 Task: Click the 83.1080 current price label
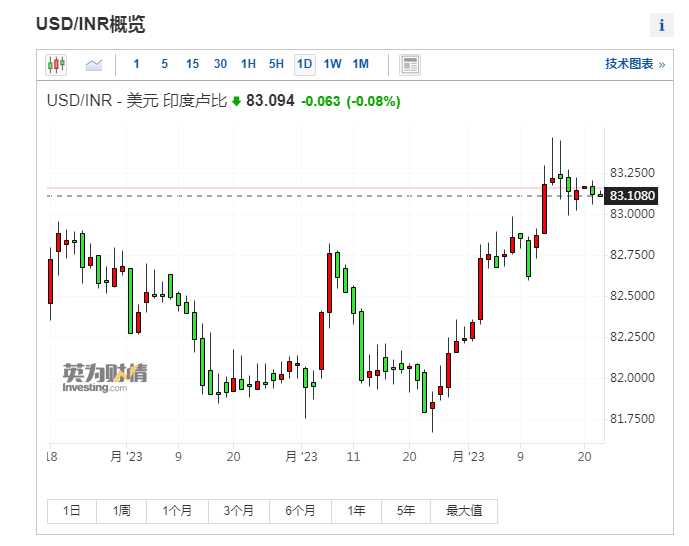tap(631, 195)
